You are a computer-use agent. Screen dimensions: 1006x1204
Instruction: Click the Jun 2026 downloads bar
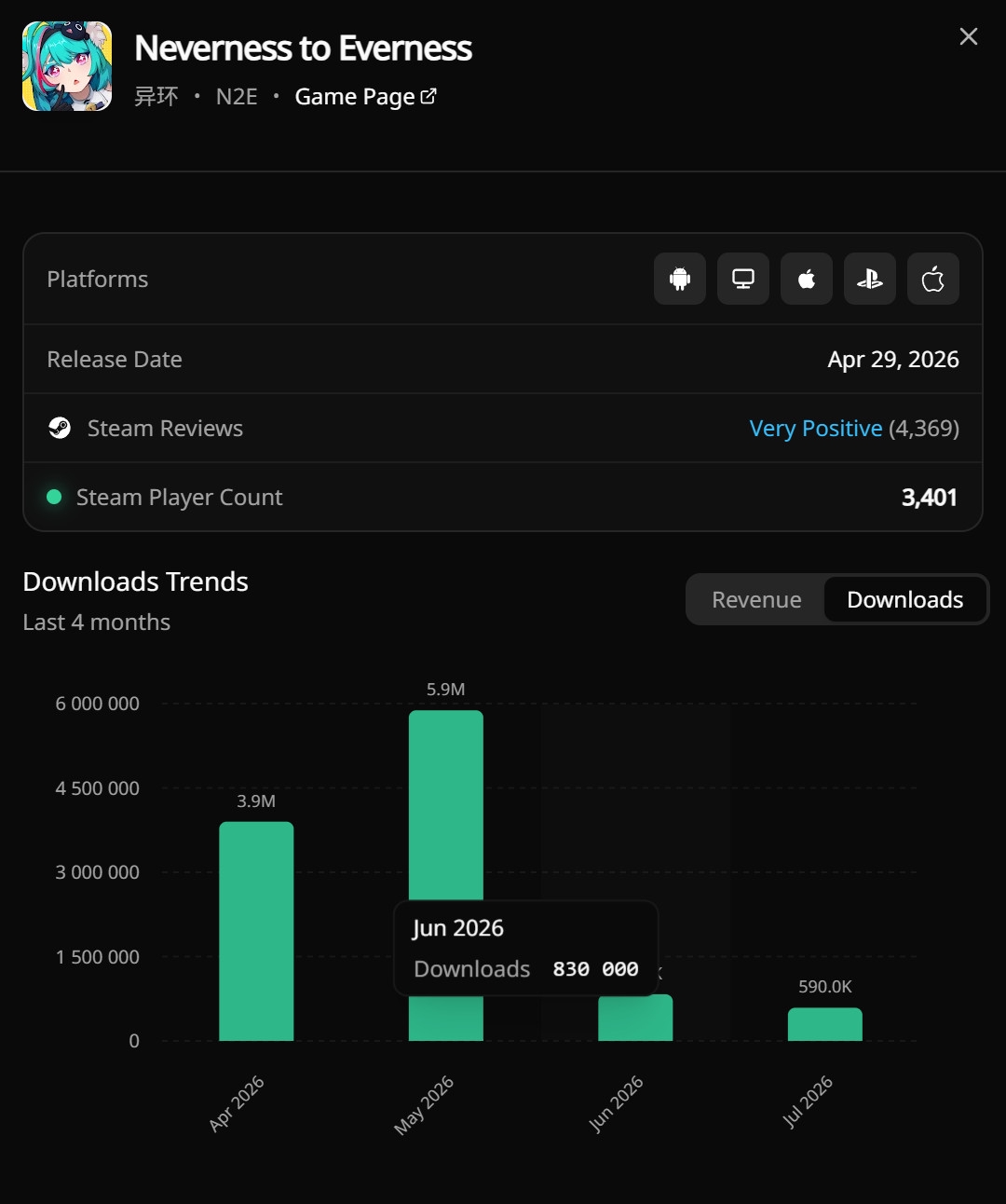coord(635,1018)
